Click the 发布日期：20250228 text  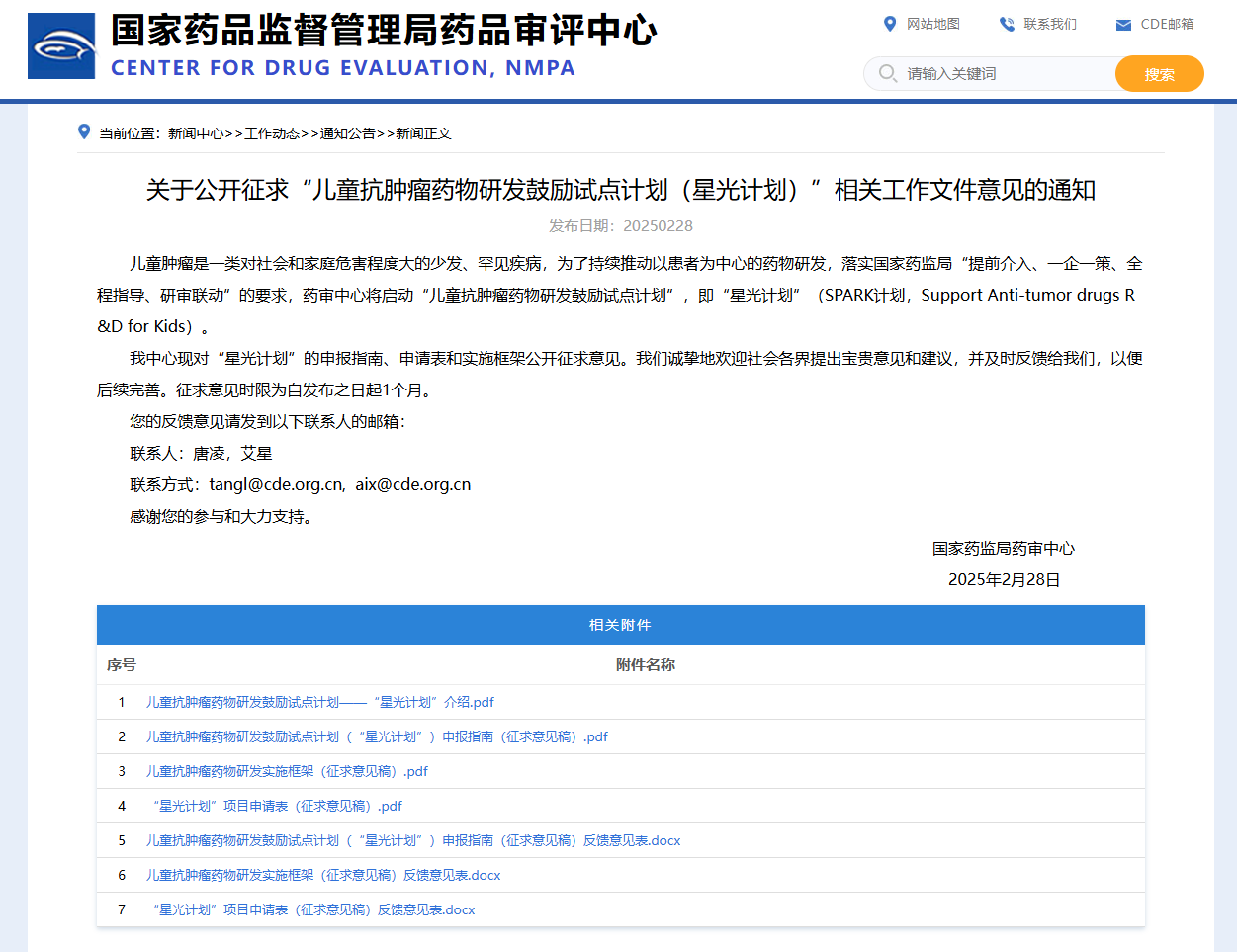621,225
